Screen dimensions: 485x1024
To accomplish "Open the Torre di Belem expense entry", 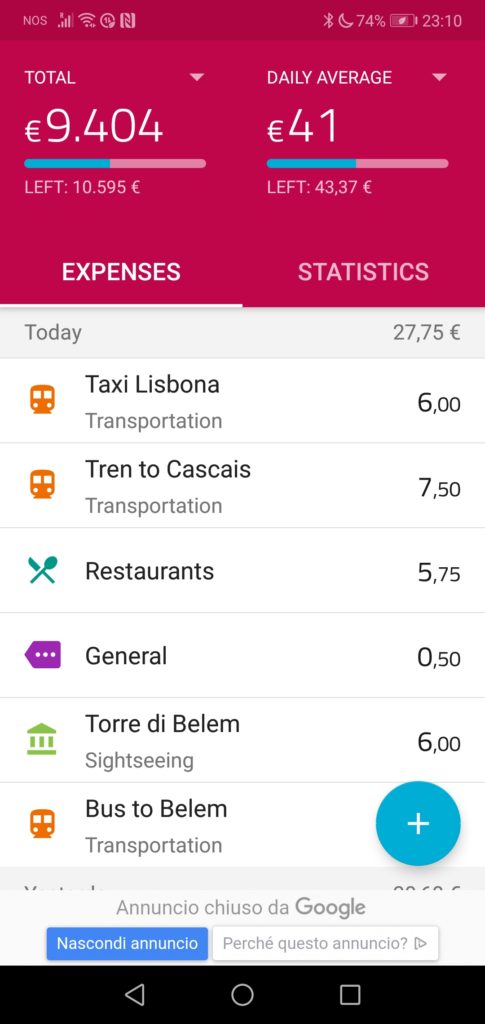I will (242, 740).
